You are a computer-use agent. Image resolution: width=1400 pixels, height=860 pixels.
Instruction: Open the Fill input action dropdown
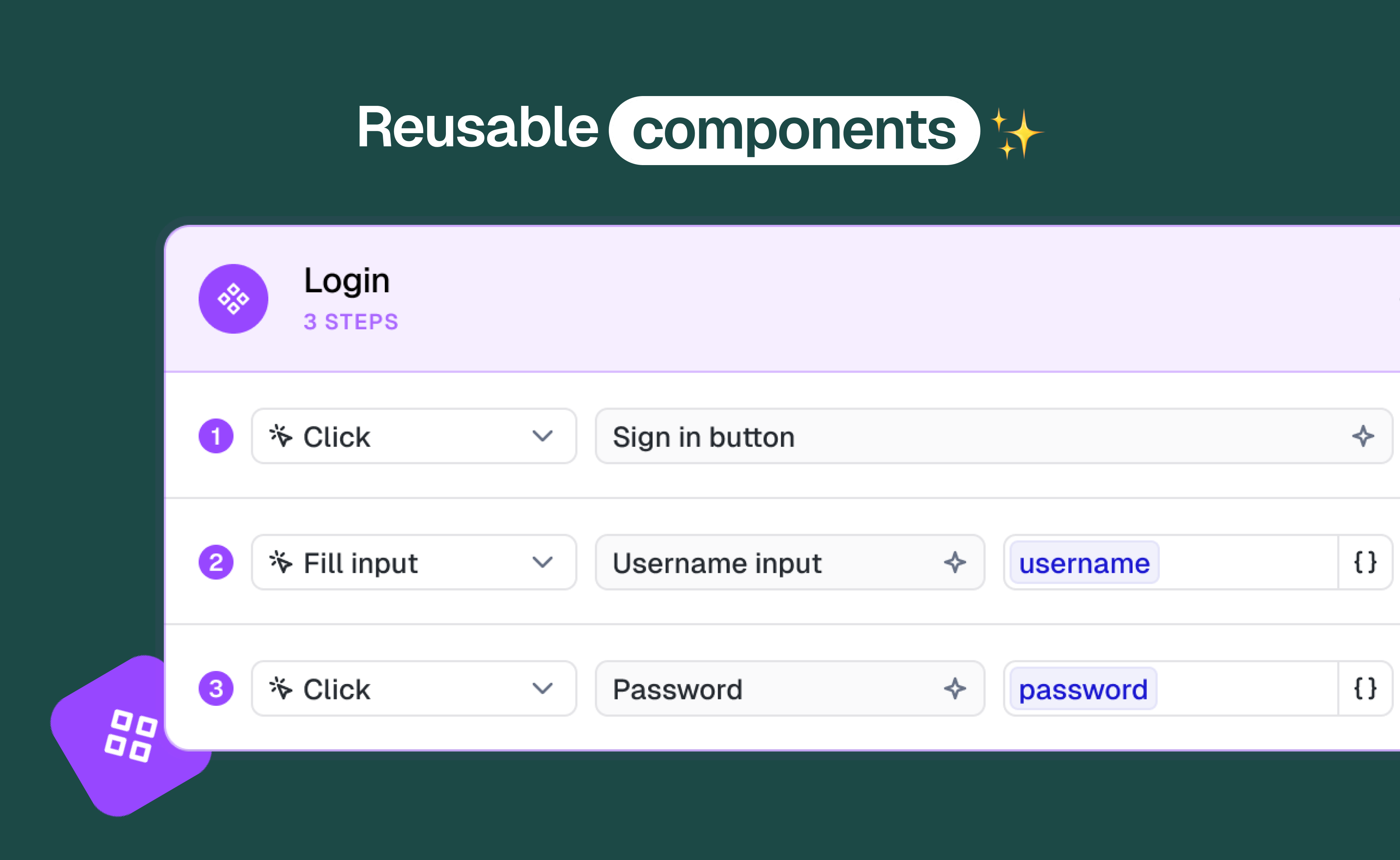(414, 562)
